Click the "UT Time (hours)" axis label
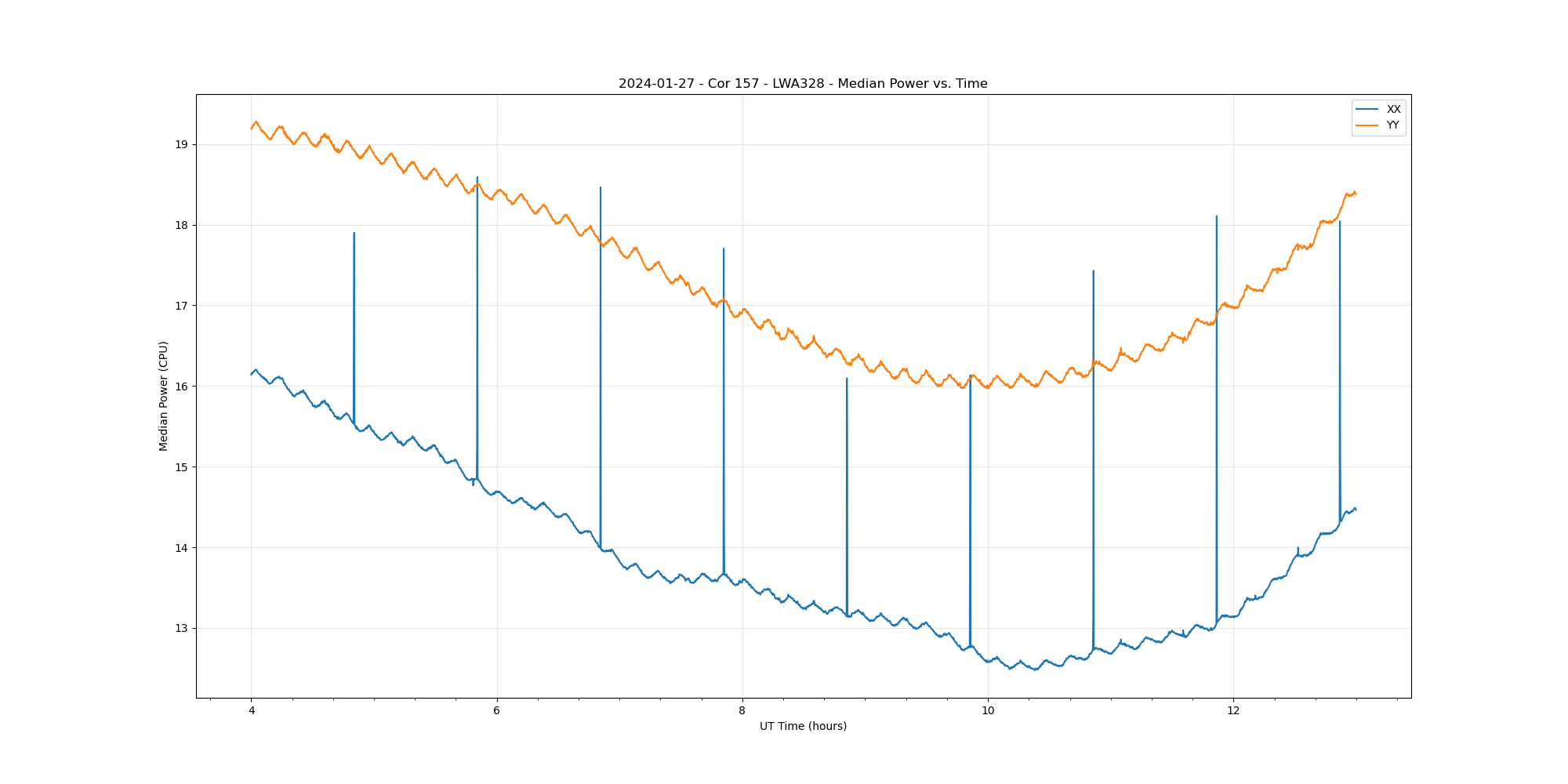This screenshot has height=784, width=1568. [803, 726]
